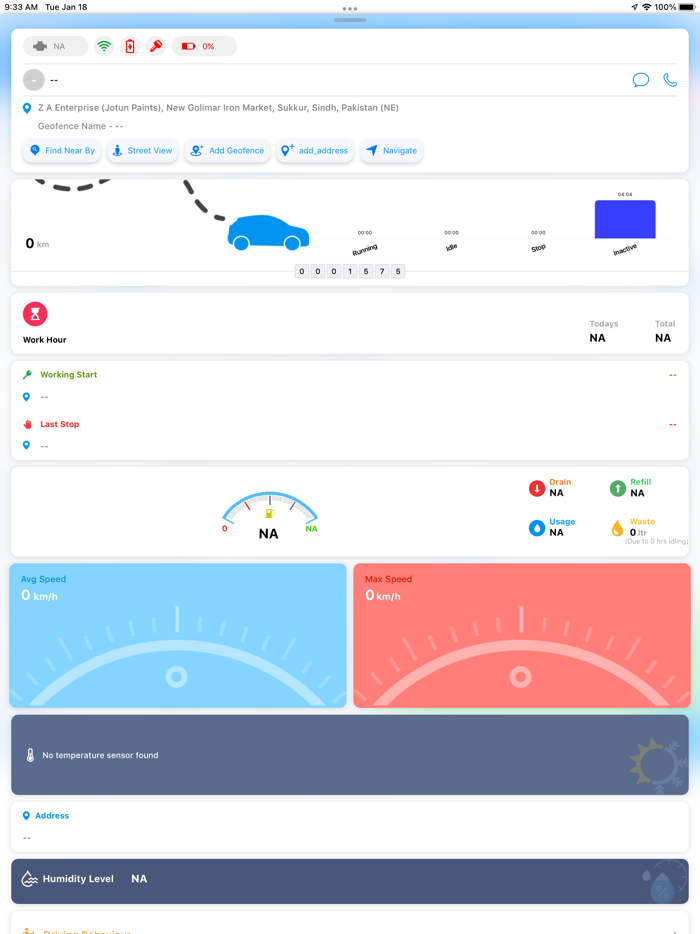Viewport: 700px width, 934px height.
Task: Click add_address button
Action: pos(315,151)
